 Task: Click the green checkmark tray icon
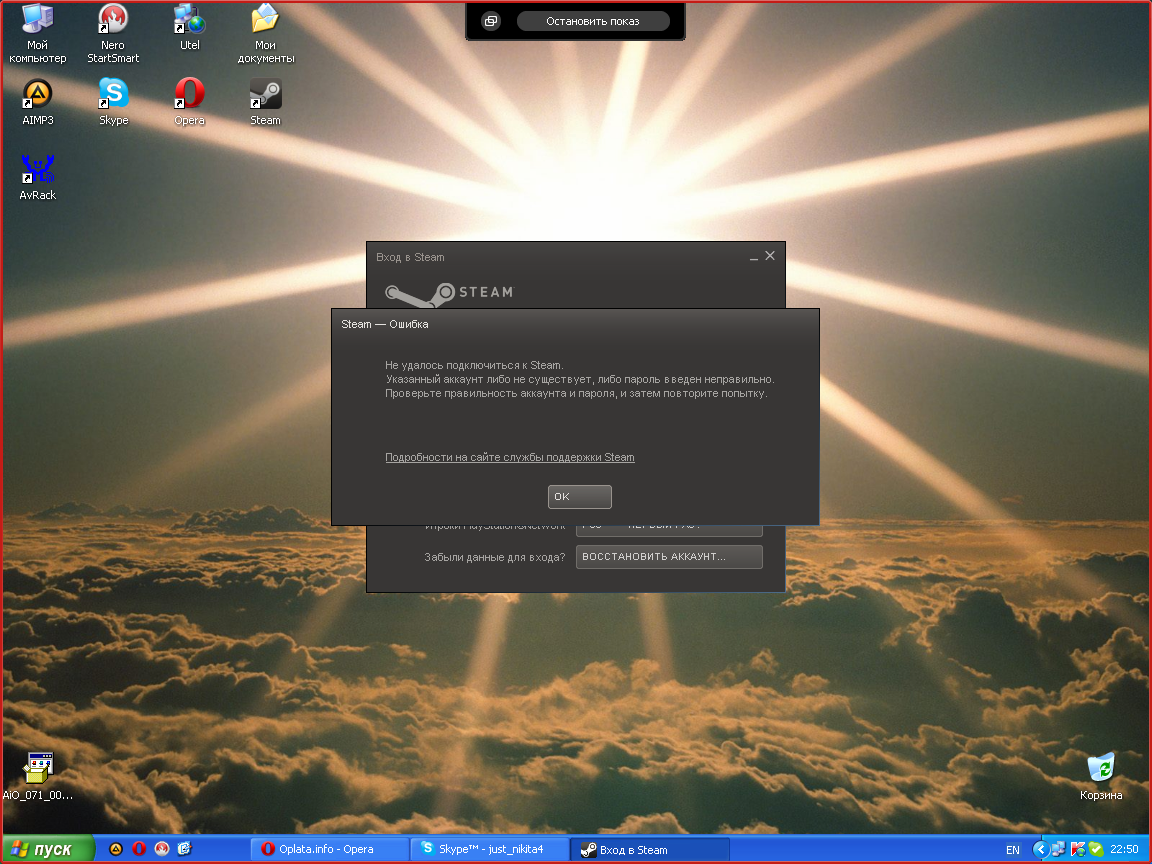pyautogui.click(x=1095, y=850)
